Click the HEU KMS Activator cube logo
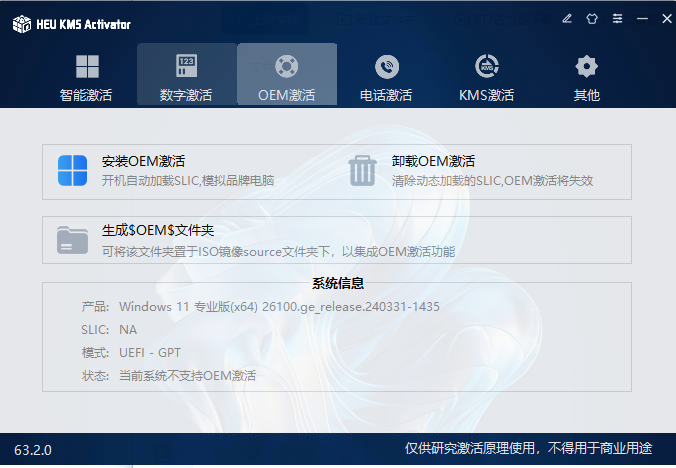 pos(22,24)
